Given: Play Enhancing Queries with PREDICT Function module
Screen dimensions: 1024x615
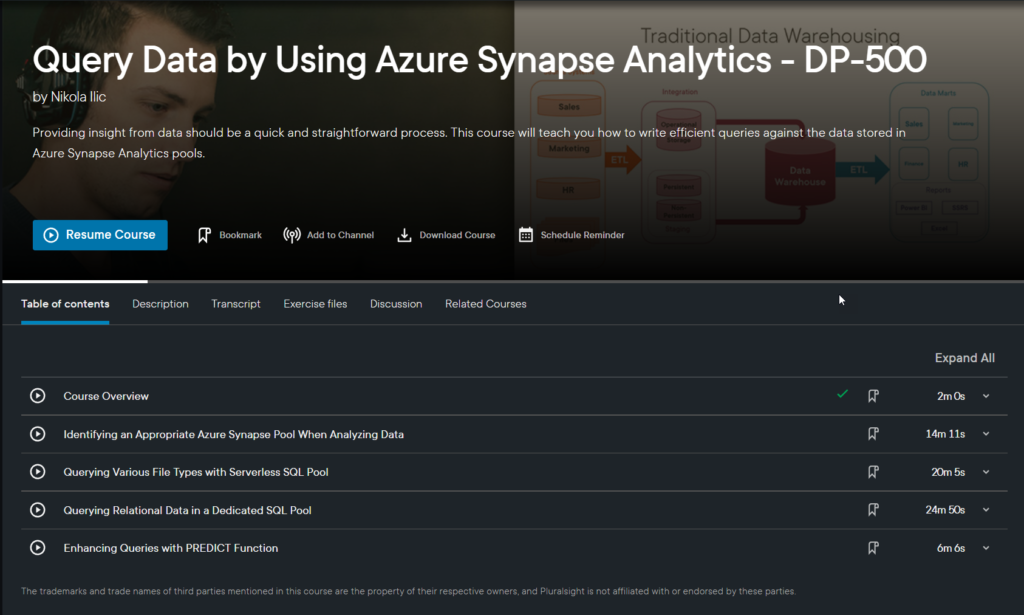Looking at the screenshot, I should pyautogui.click(x=38, y=548).
